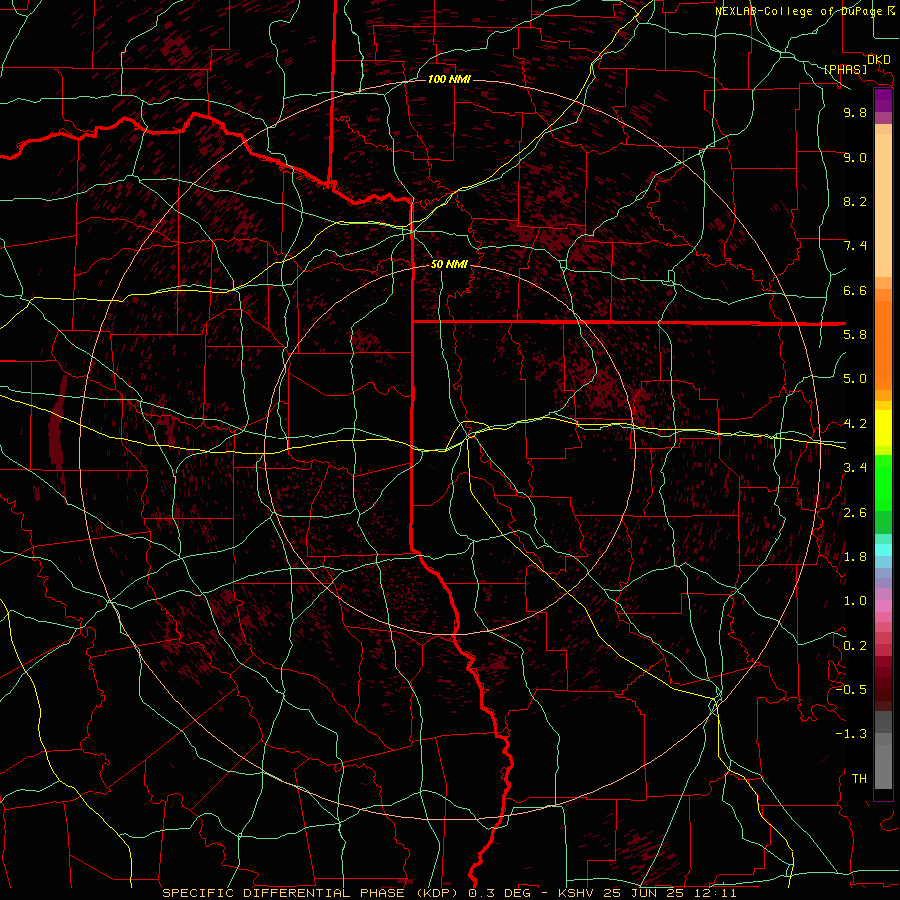
Task: Click the -0.5 legend value
Action: tap(851, 690)
